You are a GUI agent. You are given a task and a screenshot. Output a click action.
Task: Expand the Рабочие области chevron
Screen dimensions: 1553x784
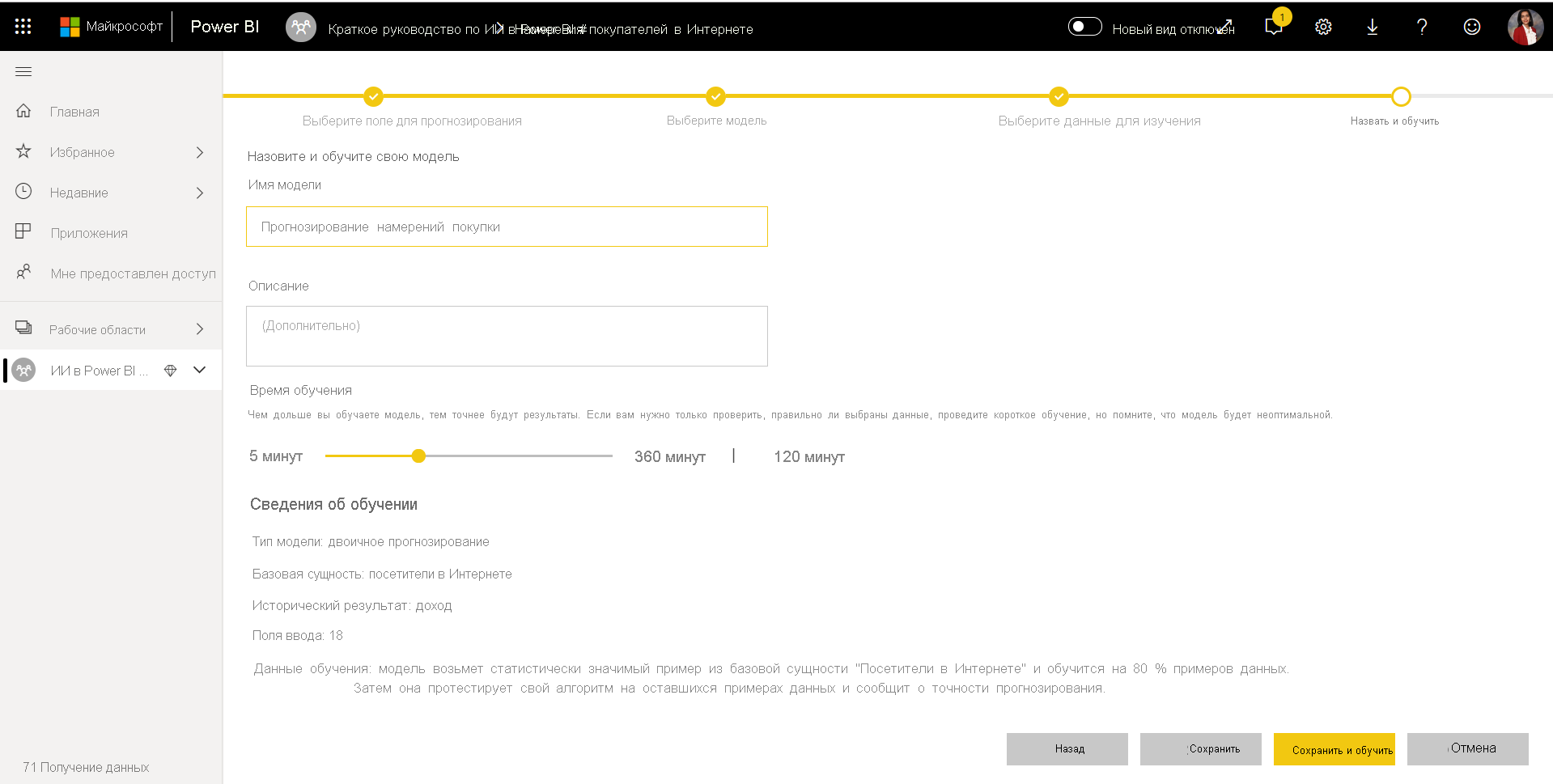pos(200,329)
